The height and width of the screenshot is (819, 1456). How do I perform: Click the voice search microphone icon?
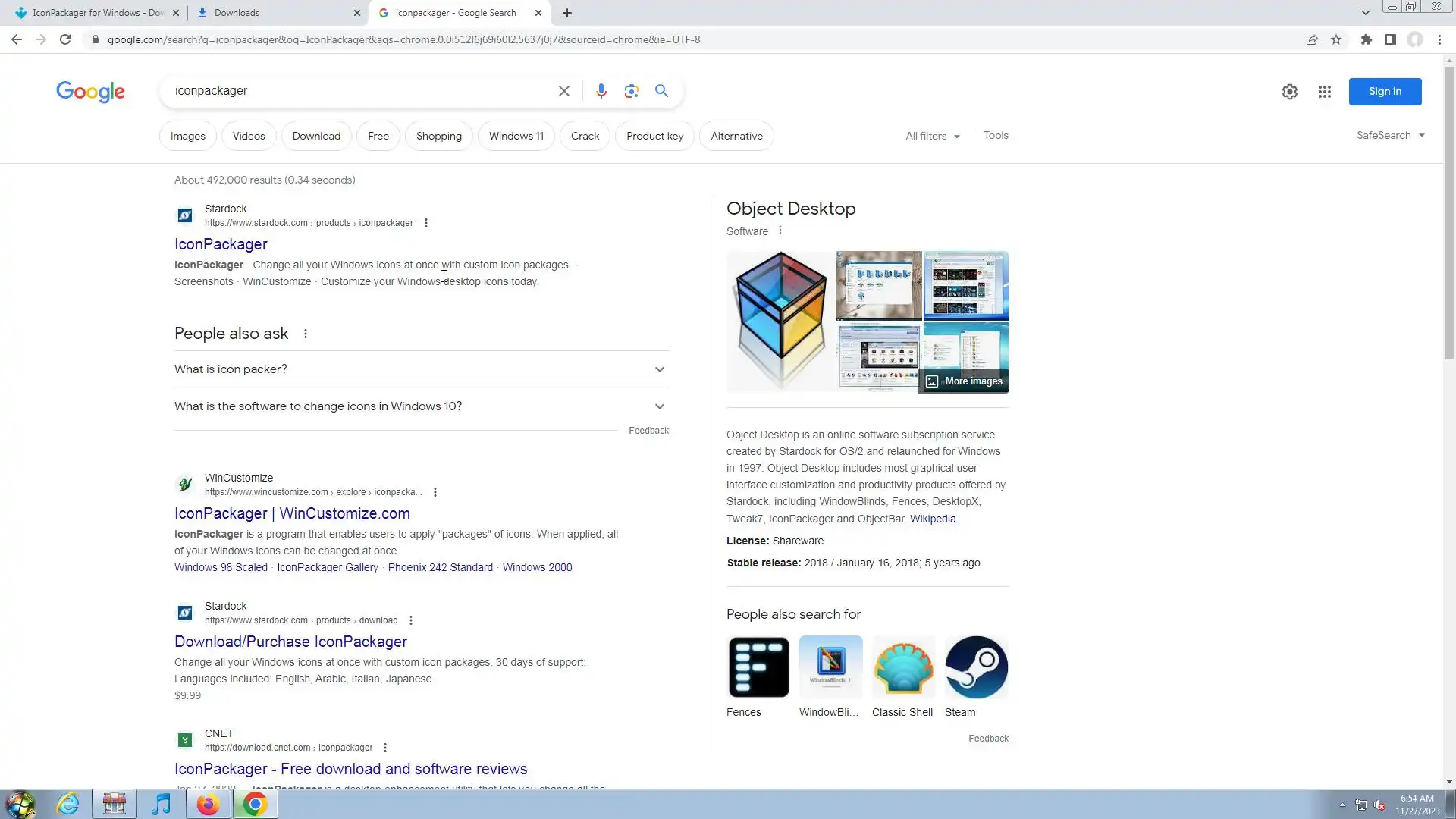pos(601,91)
